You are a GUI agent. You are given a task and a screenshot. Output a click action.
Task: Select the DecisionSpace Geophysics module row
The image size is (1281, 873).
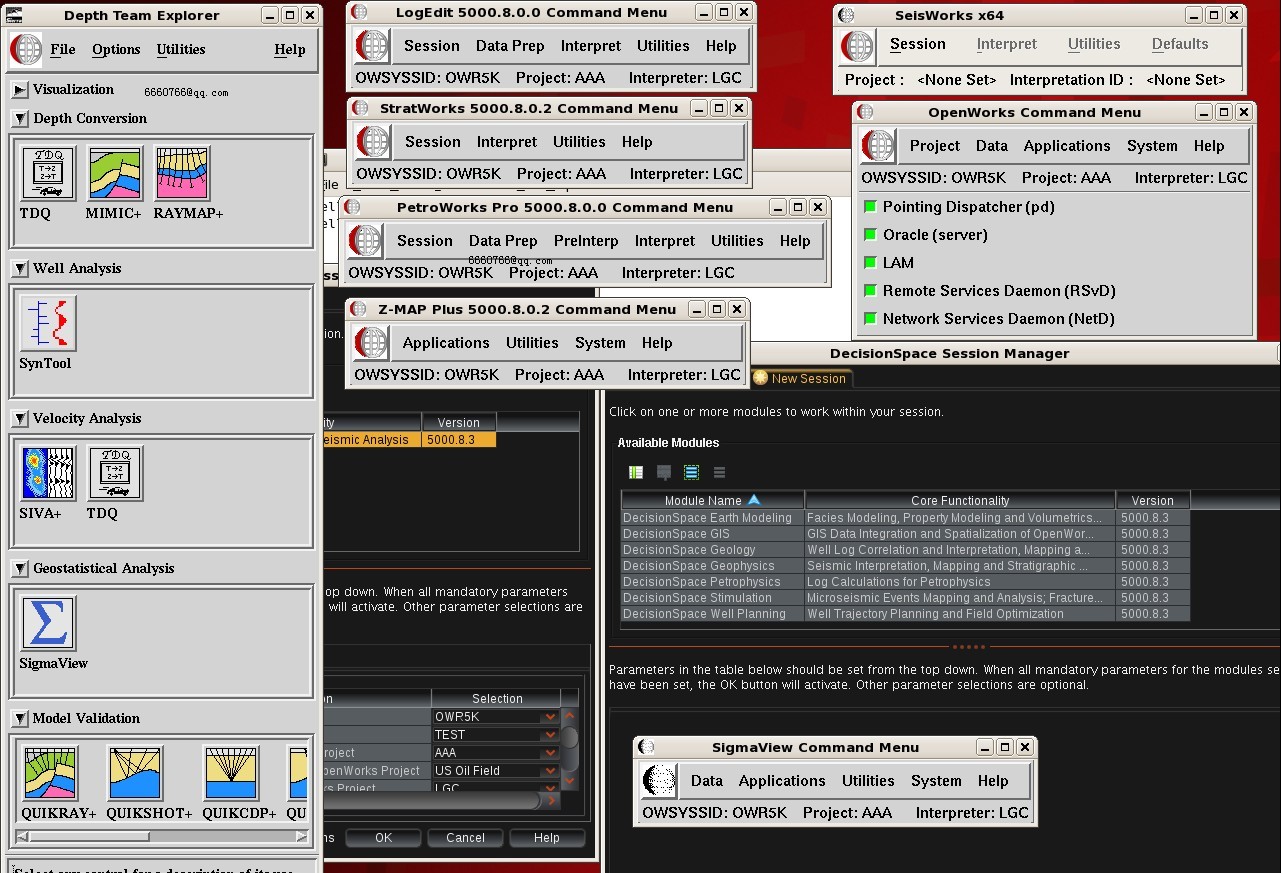tap(905, 566)
